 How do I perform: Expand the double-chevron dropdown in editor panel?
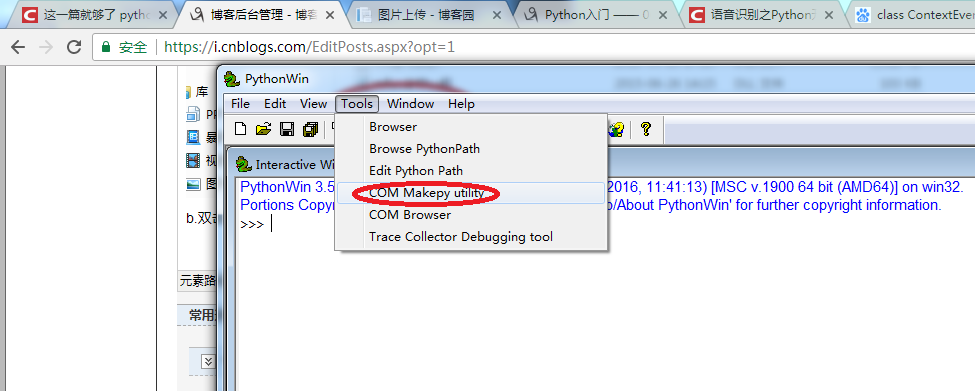[208, 361]
